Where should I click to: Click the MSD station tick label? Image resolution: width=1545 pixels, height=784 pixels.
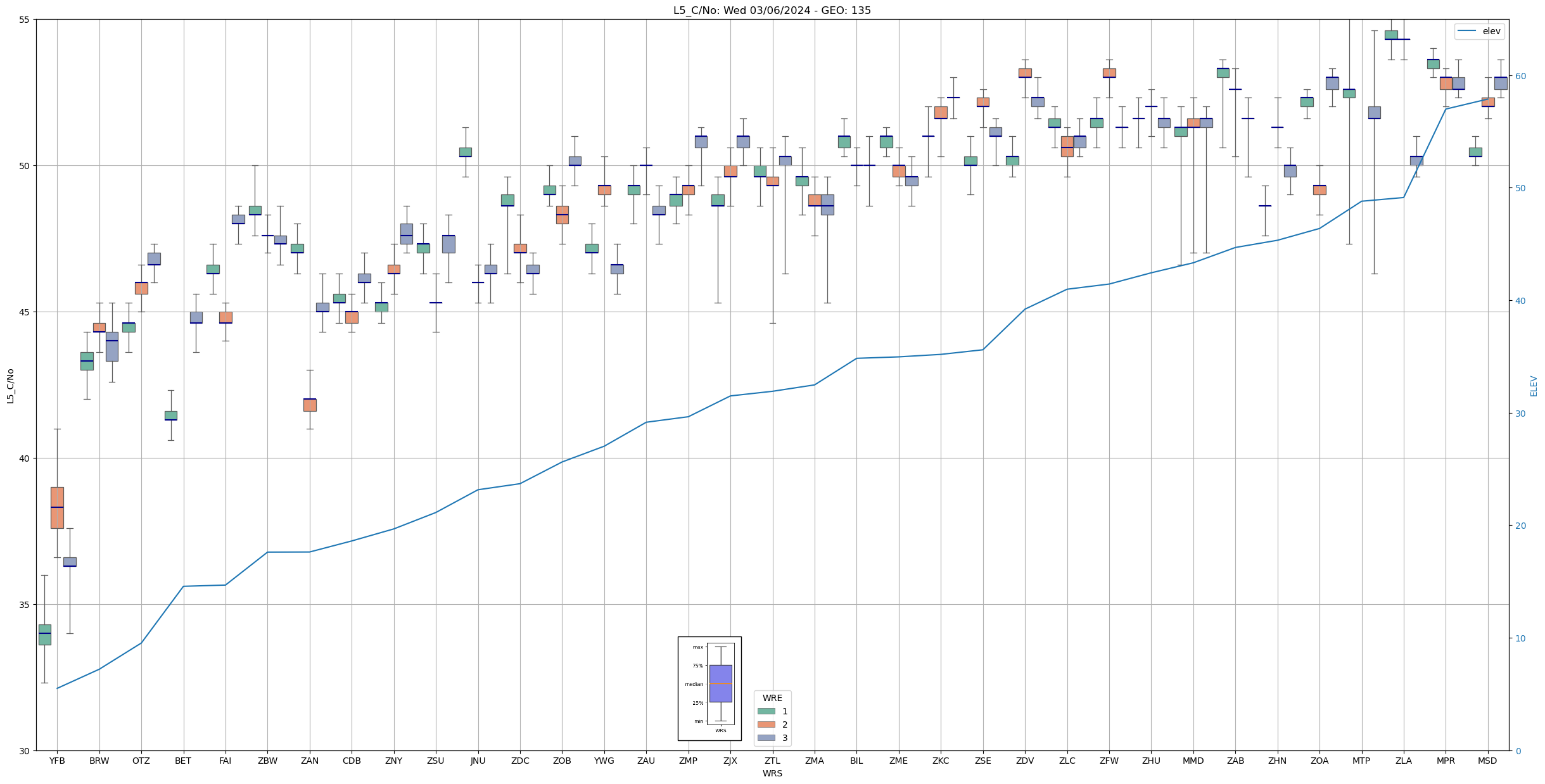coord(1487,761)
